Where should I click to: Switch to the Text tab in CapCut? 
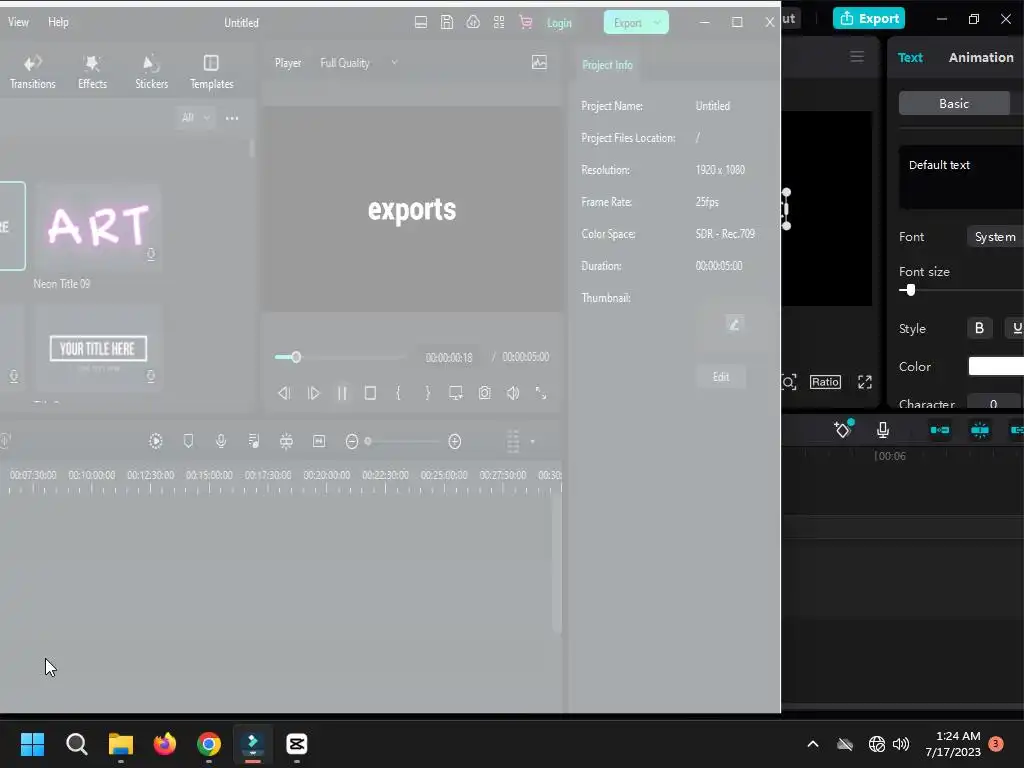coord(910,57)
